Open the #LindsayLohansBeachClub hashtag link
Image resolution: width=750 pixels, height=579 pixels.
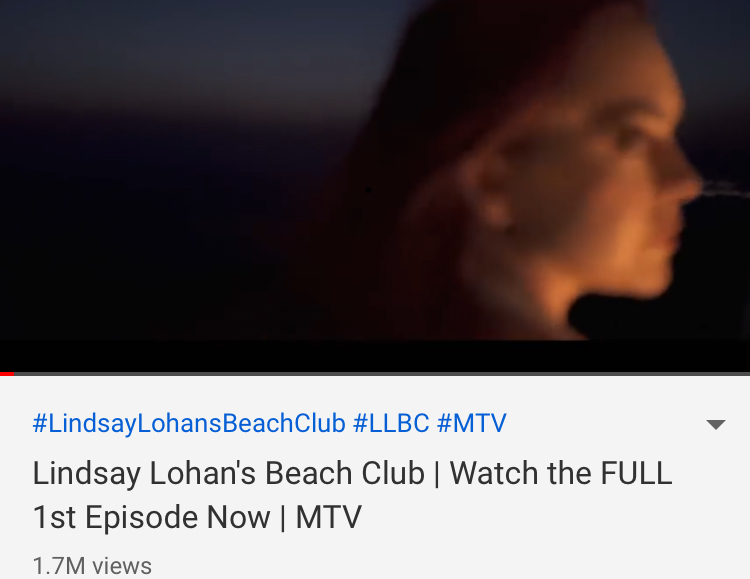pyautogui.click(x=189, y=423)
